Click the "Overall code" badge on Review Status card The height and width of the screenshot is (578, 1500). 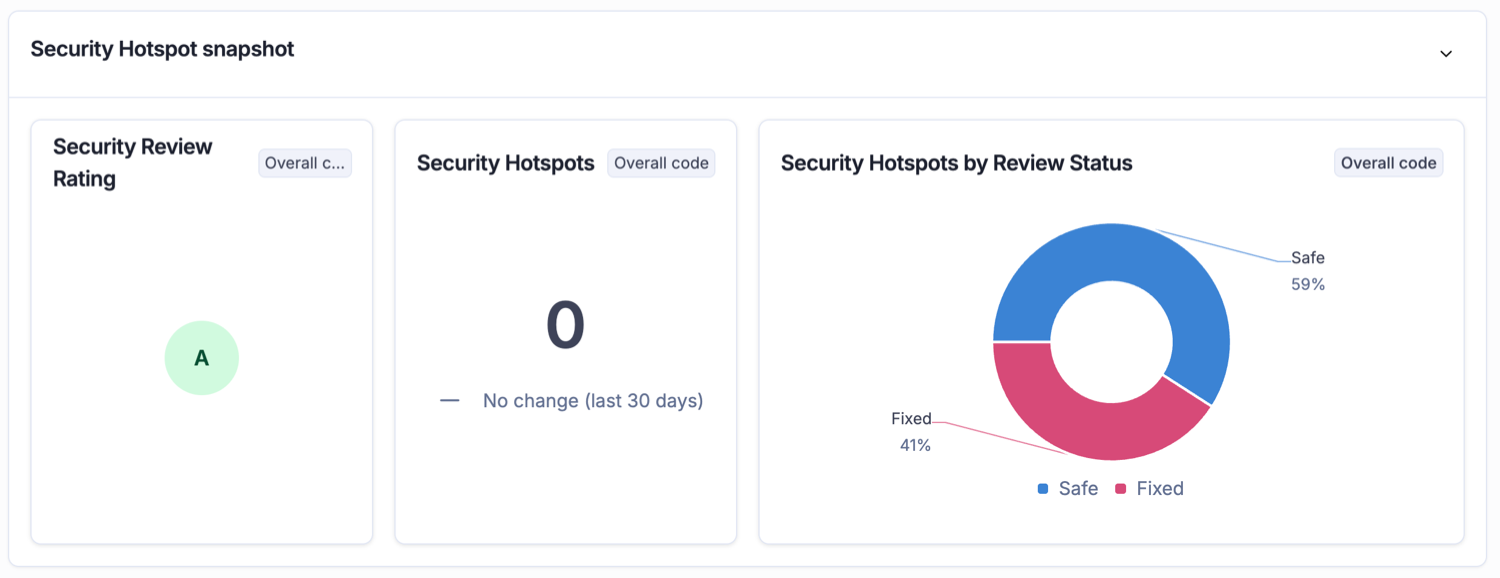(x=1388, y=162)
